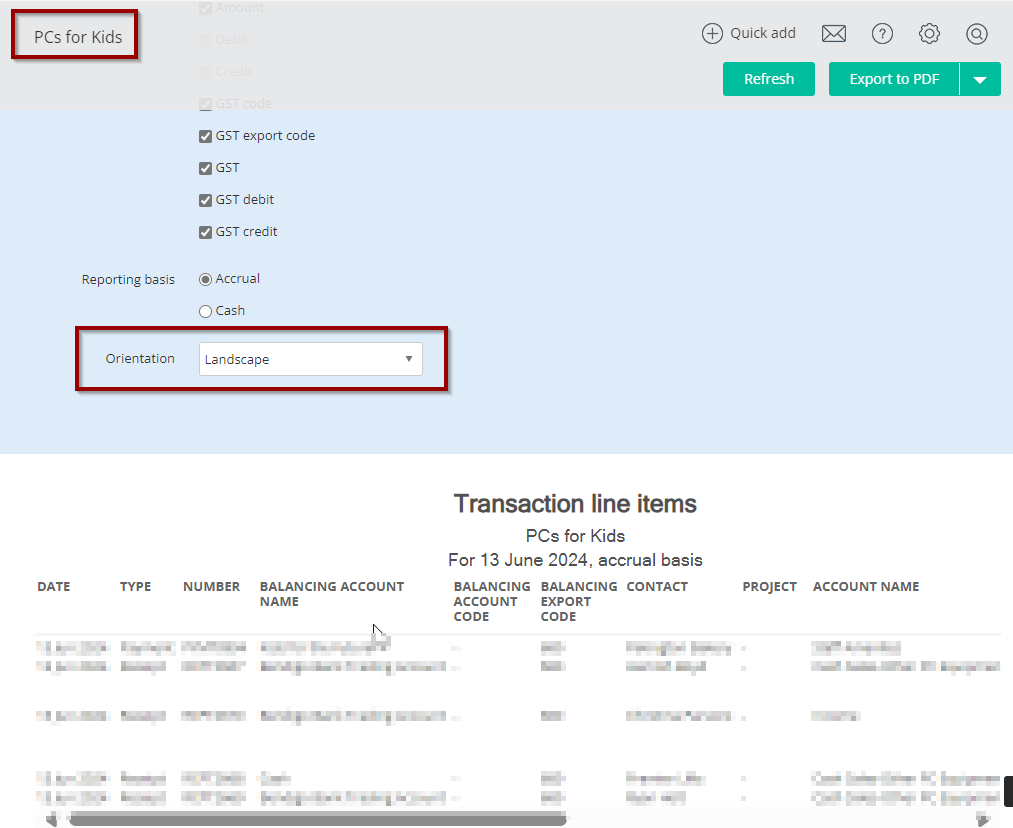Screen dimensions: 1013x828
Task: Click the left scroll arrow of report
Action: pyautogui.click(x=52, y=820)
